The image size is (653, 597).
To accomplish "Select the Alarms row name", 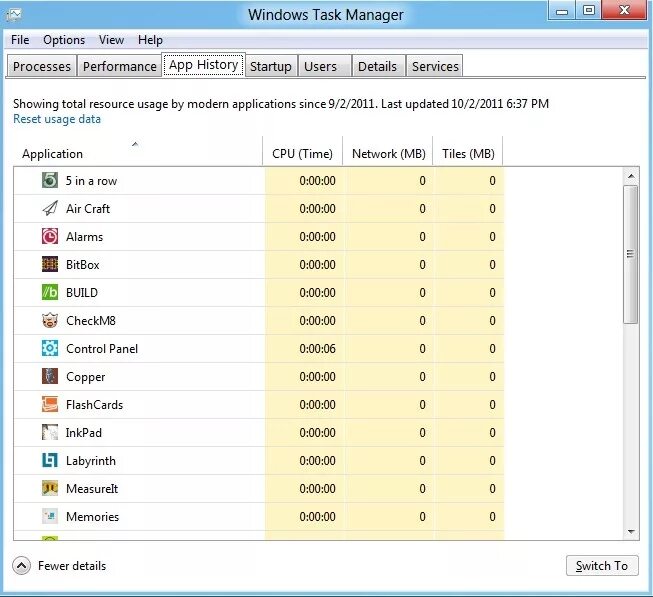I will click(x=85, y=237).
